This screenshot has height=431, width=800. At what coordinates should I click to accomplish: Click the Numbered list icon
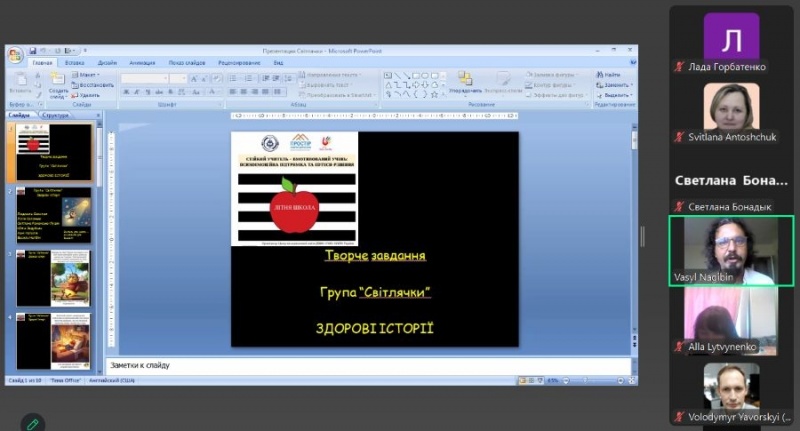point(249,78)
